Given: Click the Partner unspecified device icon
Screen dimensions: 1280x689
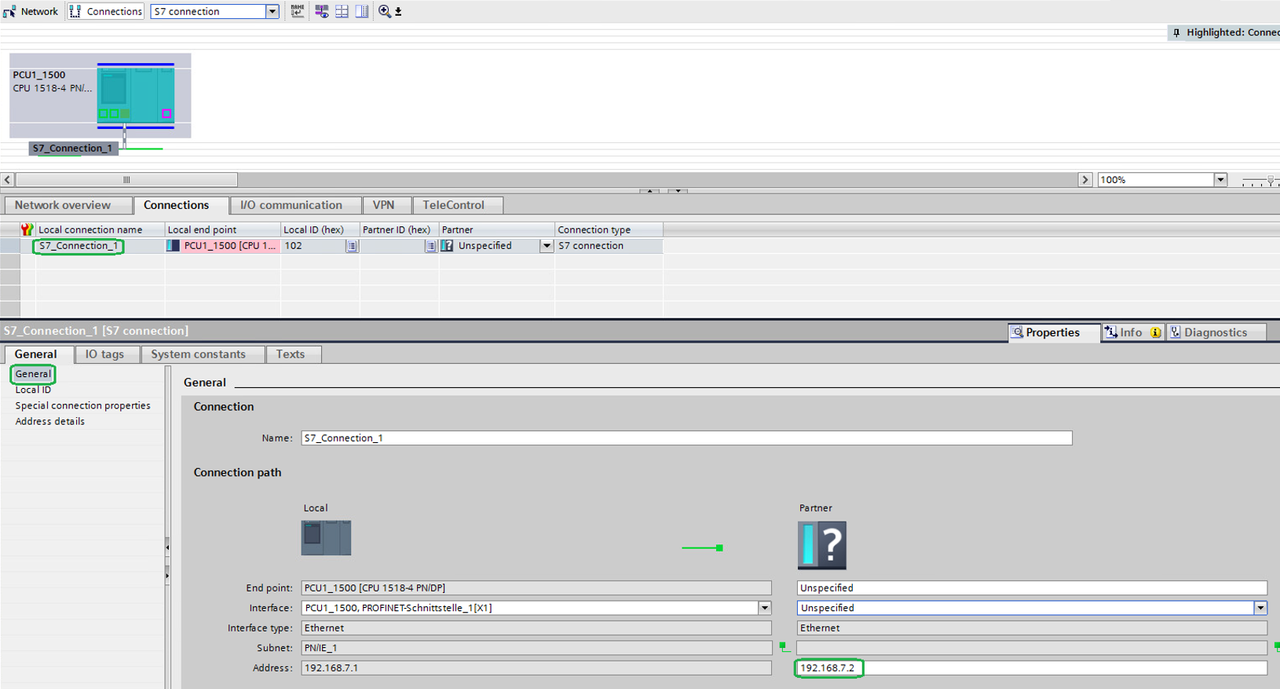Looking at the screenshot, I should click(822, 546).
